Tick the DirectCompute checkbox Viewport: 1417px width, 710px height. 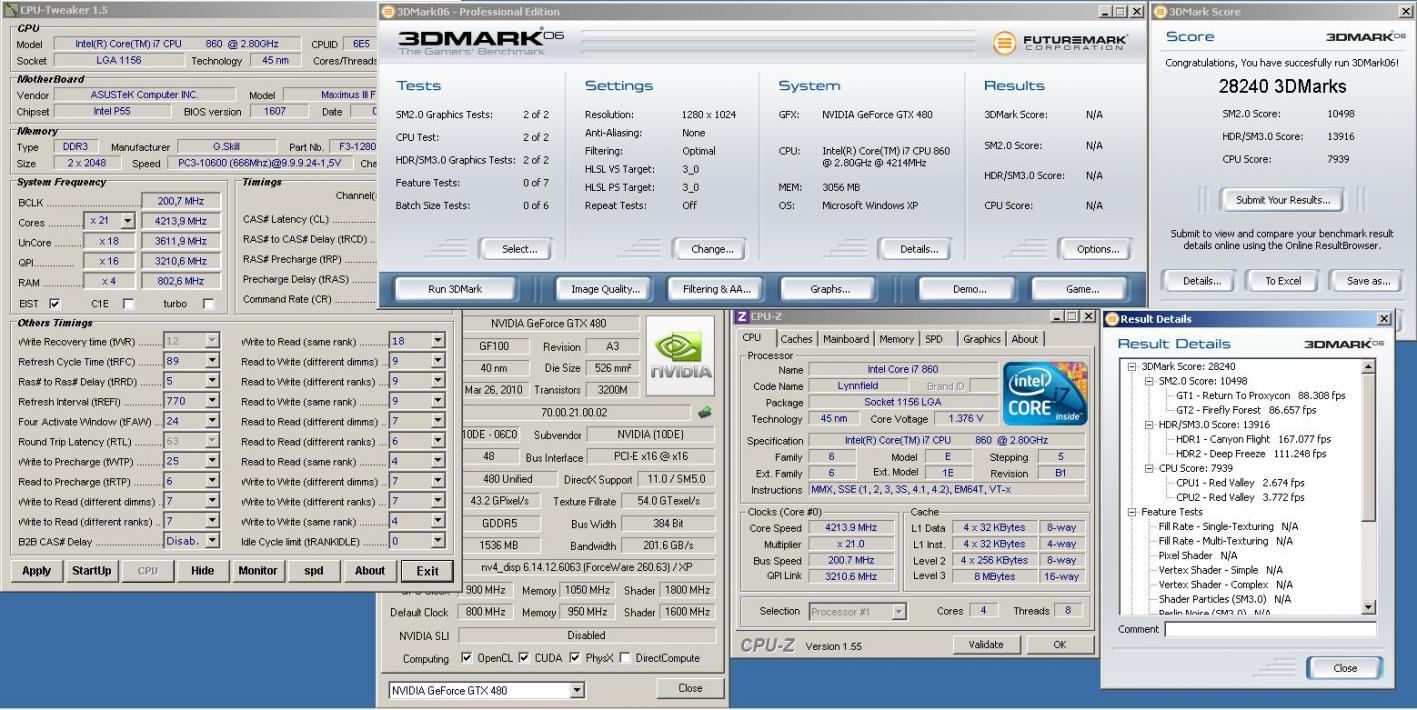[x=625, y=658]
